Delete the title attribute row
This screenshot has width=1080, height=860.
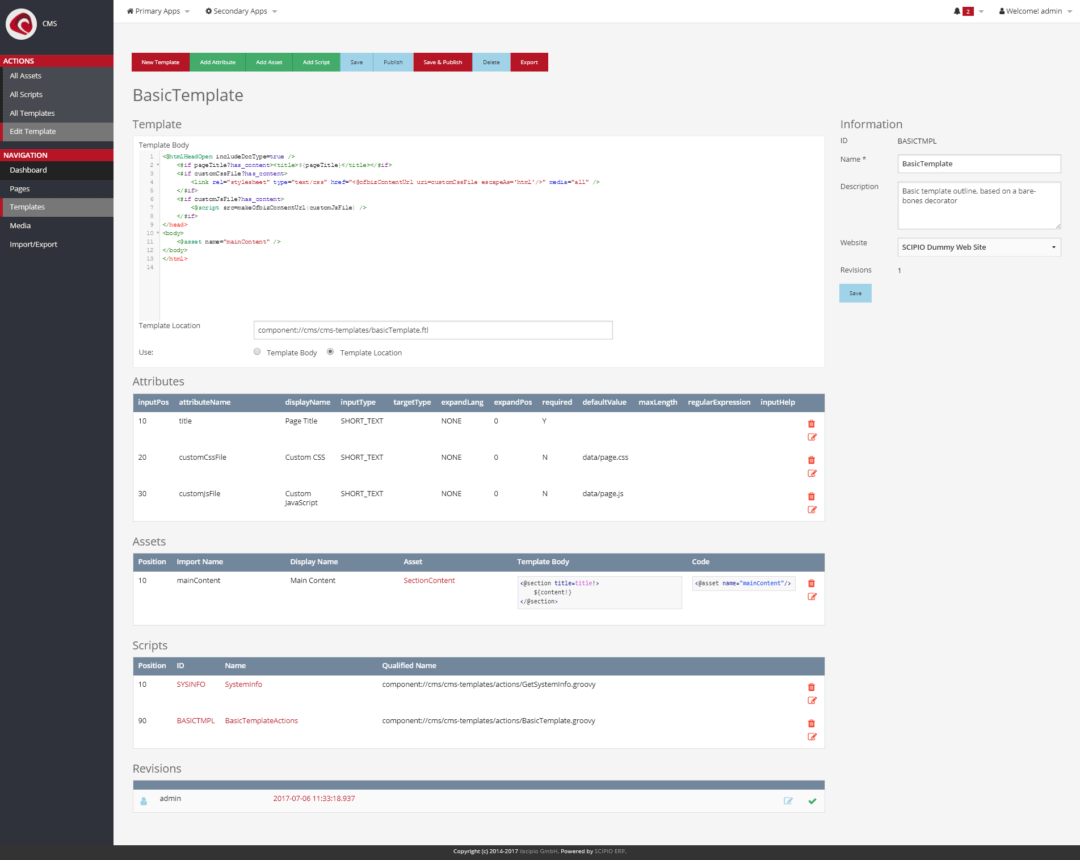pyautogui.click(x=811, y=424)
